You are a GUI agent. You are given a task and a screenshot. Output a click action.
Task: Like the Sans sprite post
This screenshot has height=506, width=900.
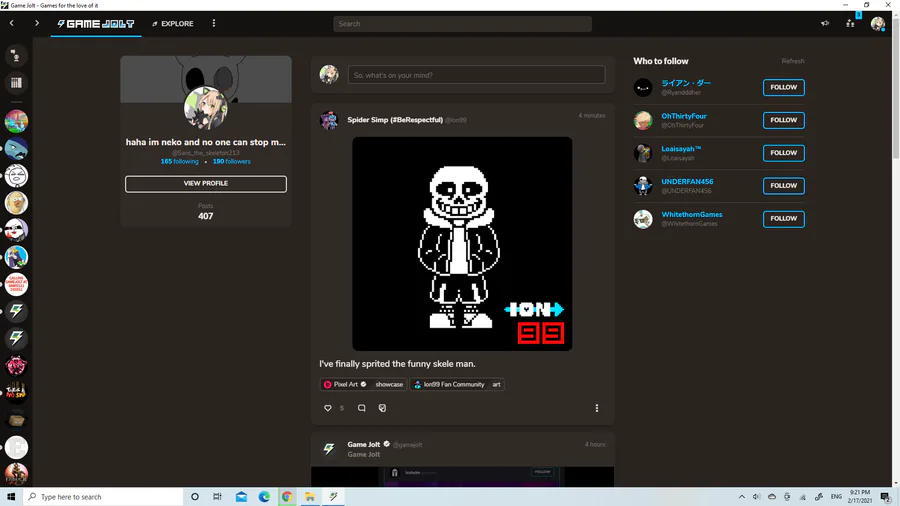point(328,408)
